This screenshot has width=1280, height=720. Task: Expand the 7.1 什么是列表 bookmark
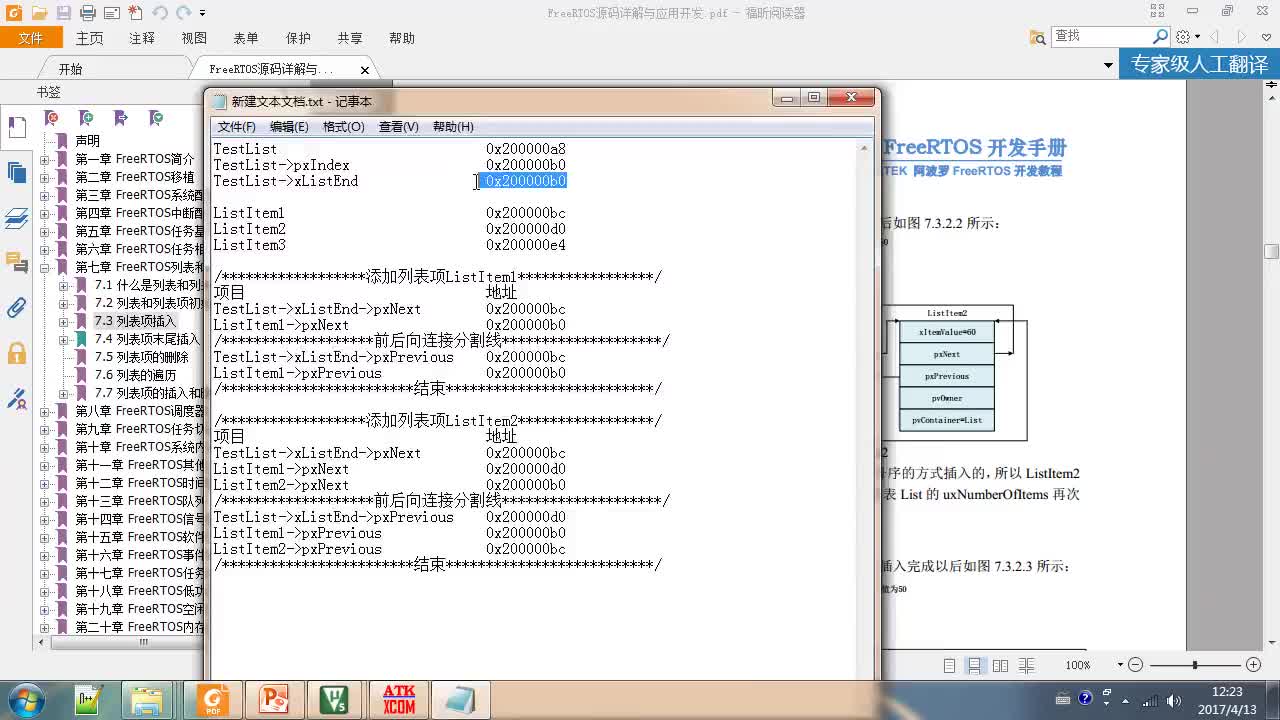63,285
